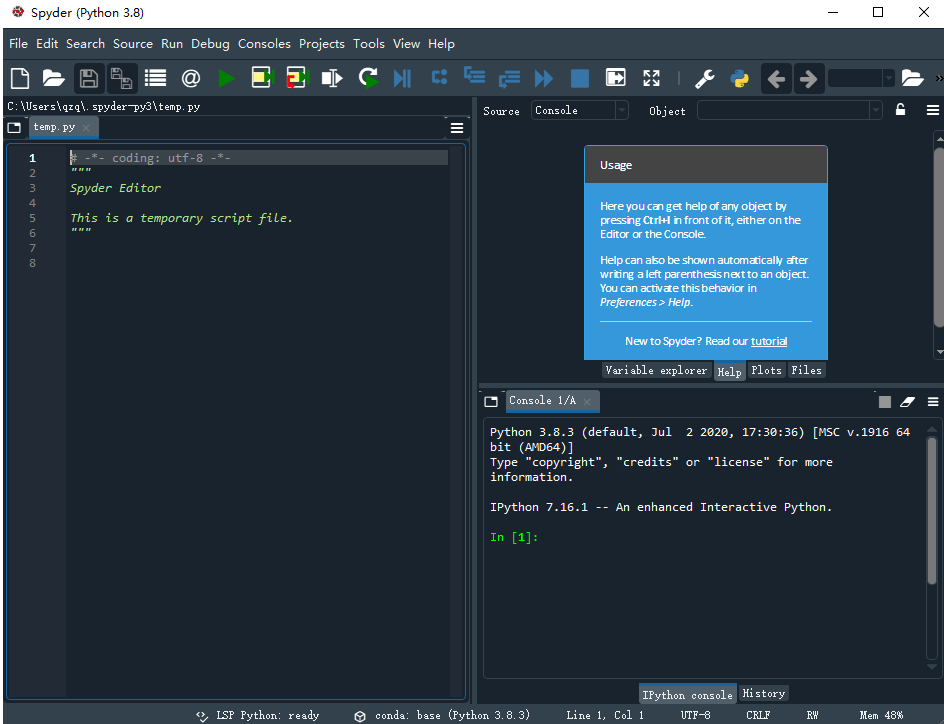
Task: Click conda base environment status
Action: pyautogui.click(x=442, y=715)
